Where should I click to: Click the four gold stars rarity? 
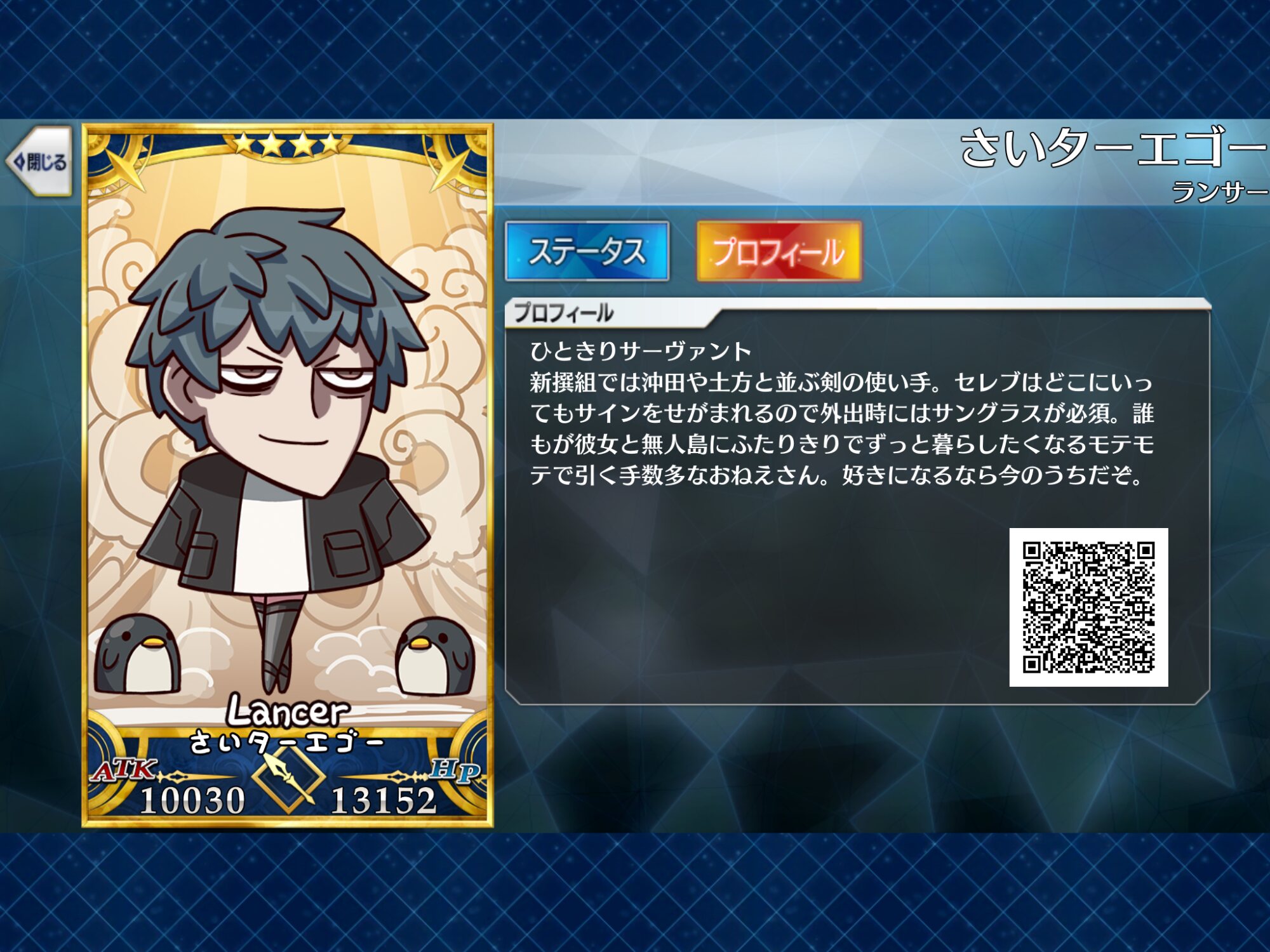[x=288, y=144]
